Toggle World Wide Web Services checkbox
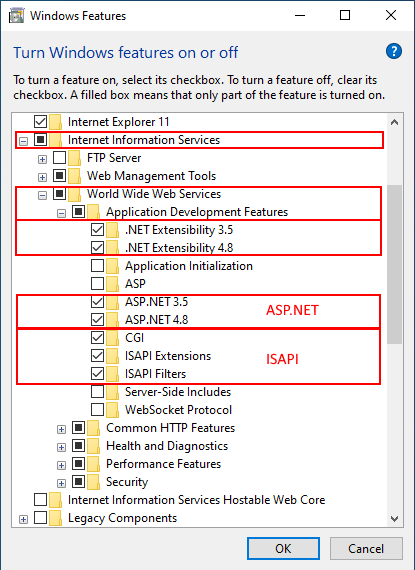The width and height of the screenshot is (415, 570). coord(59,193)
